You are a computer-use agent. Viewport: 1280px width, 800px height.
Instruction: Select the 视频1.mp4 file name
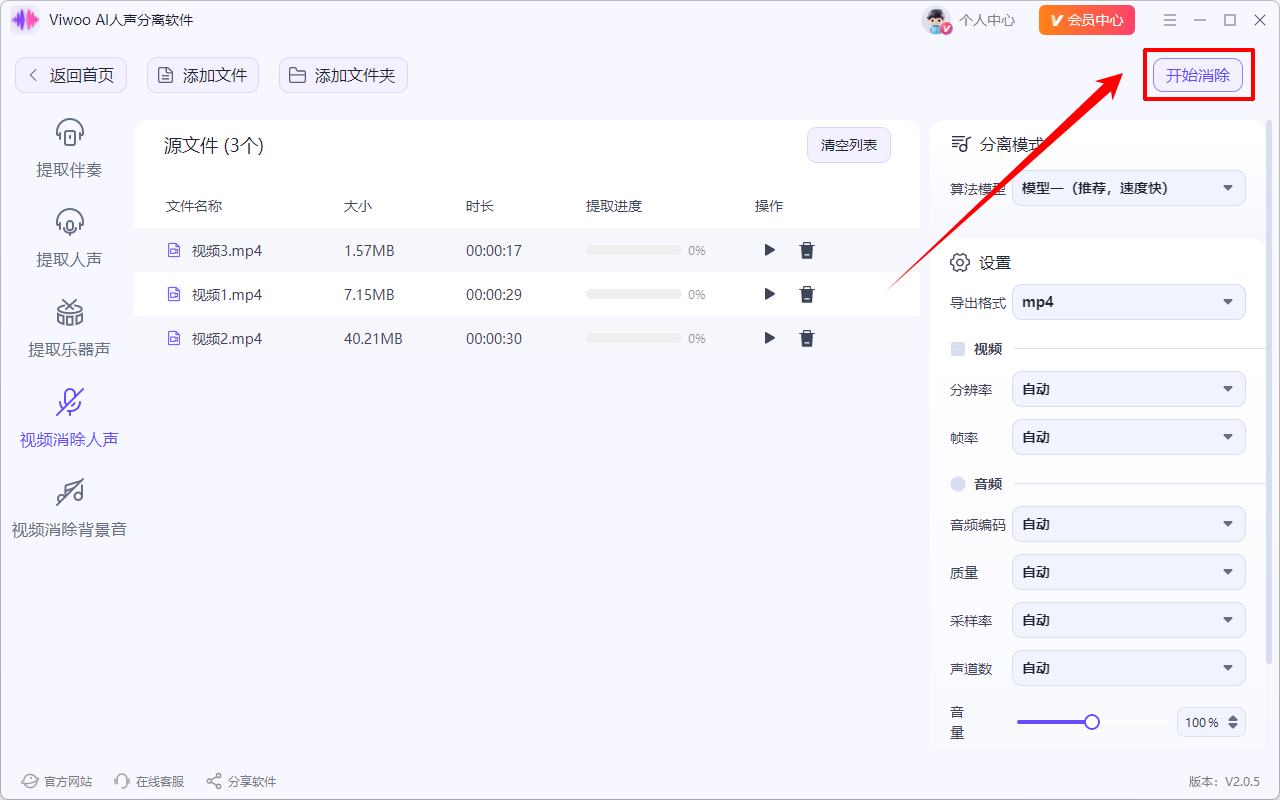tap(227, 294)
